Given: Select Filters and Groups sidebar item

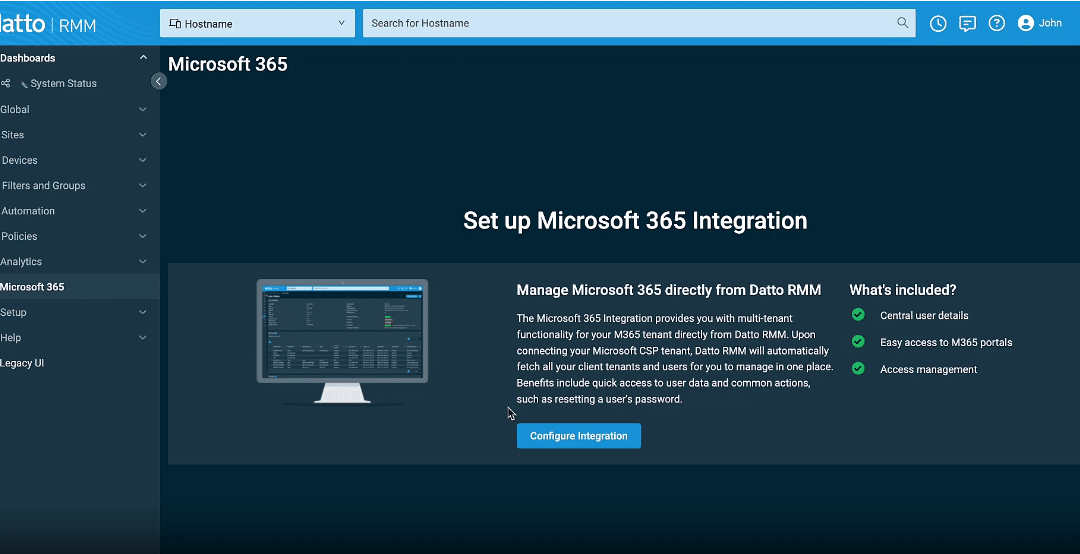Looking at the screenshot, I should click(43, 185).
